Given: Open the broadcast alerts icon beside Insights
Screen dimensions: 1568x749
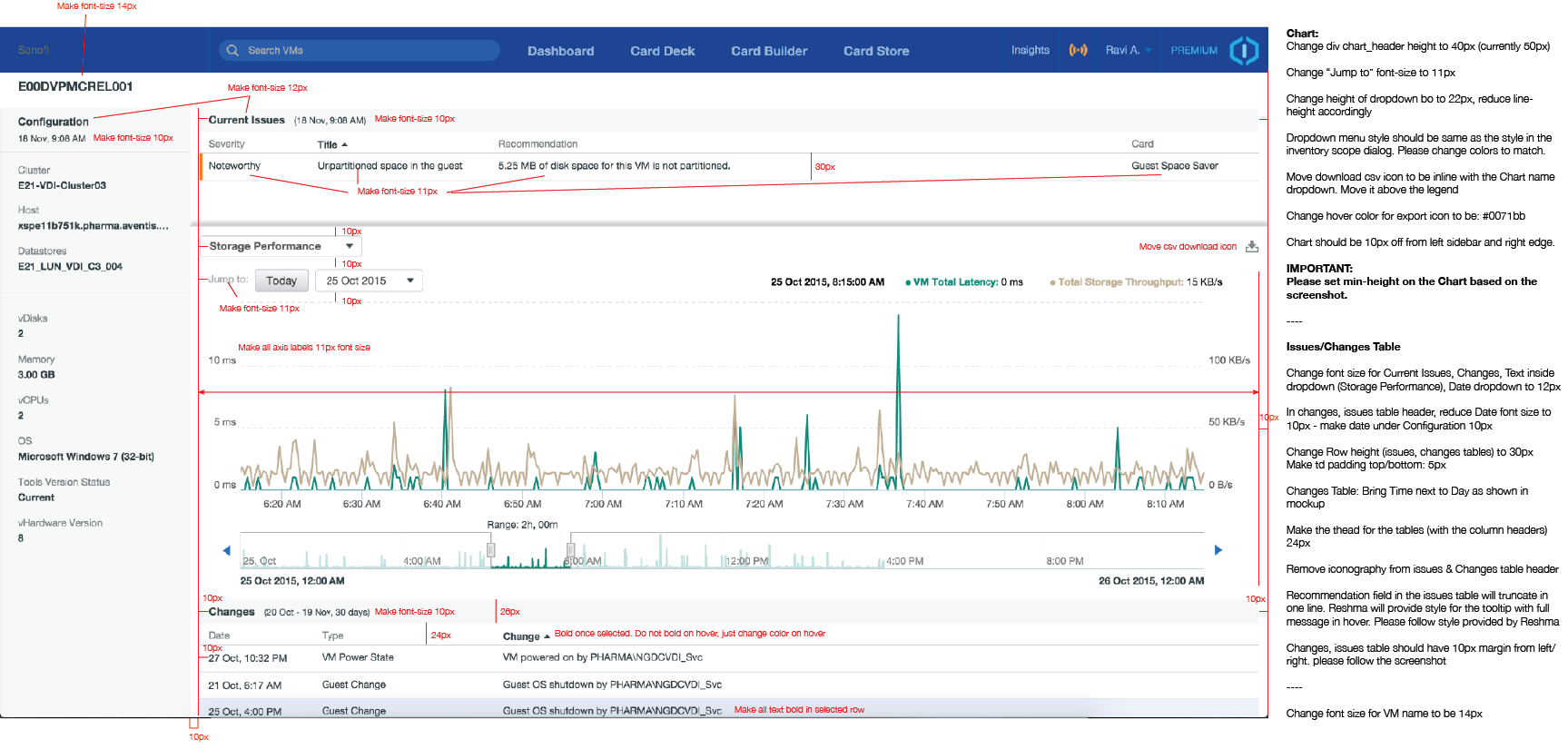Looking at the screenshot, I should click(x=1078, y=51).
